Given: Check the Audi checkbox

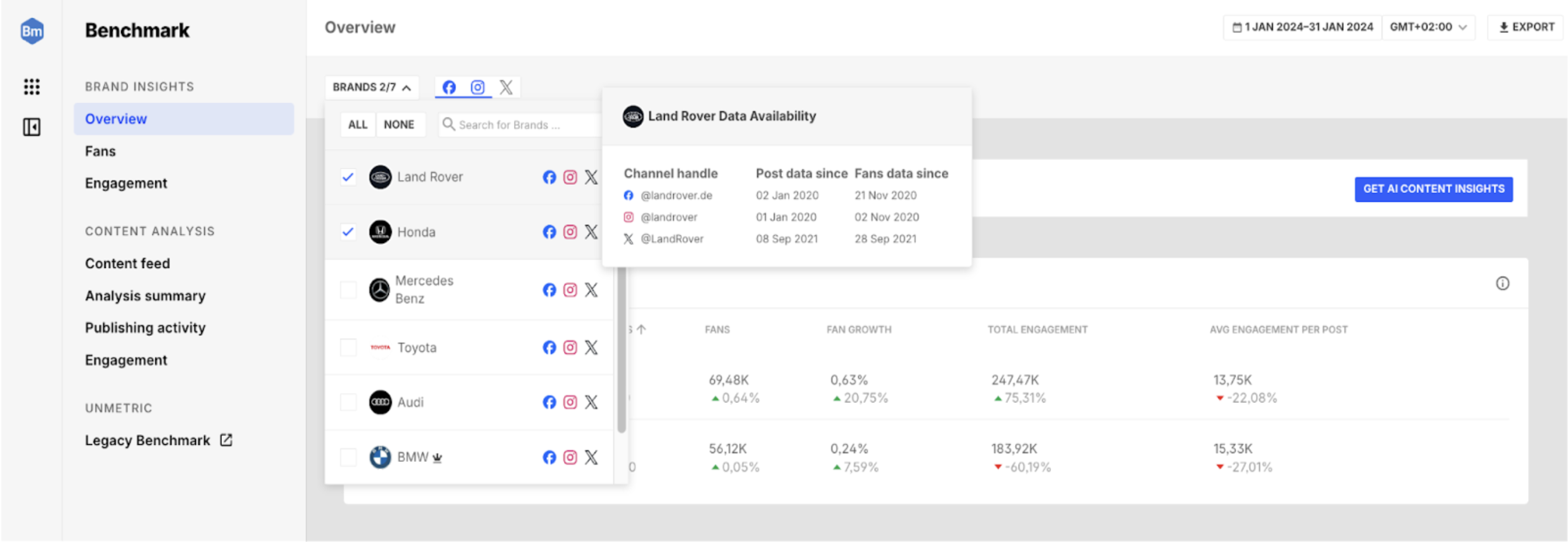Looking at the screenshot, I should point(348,402).
